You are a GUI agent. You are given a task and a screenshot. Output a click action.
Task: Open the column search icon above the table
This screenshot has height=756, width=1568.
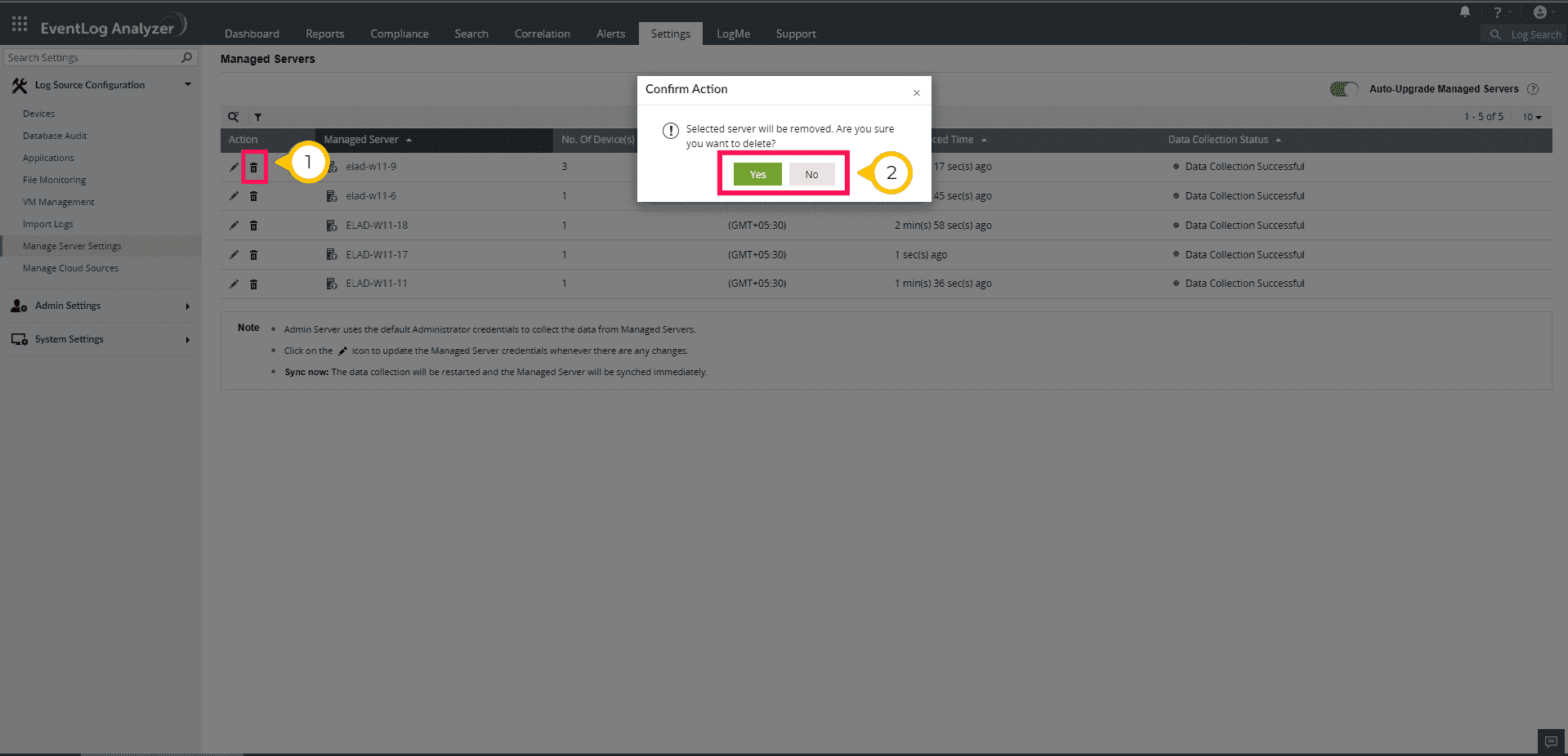pos(234,117)
